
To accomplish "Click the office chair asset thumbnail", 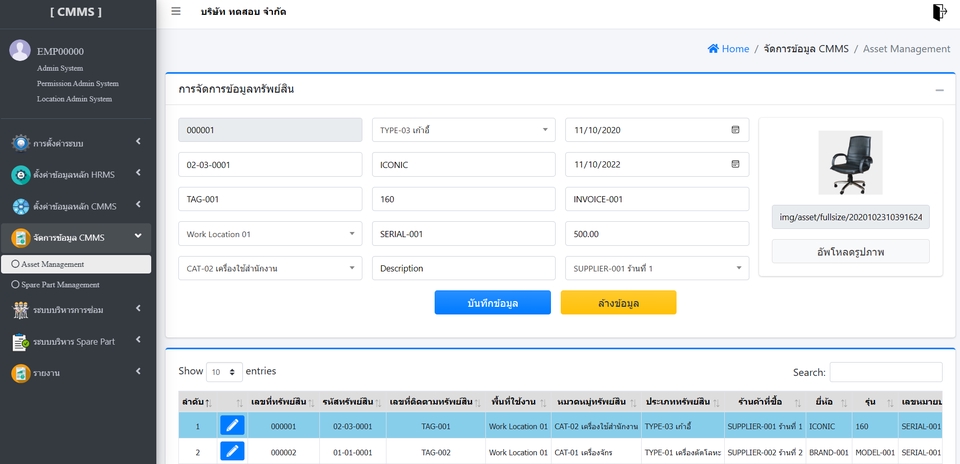I will point(850,162).
